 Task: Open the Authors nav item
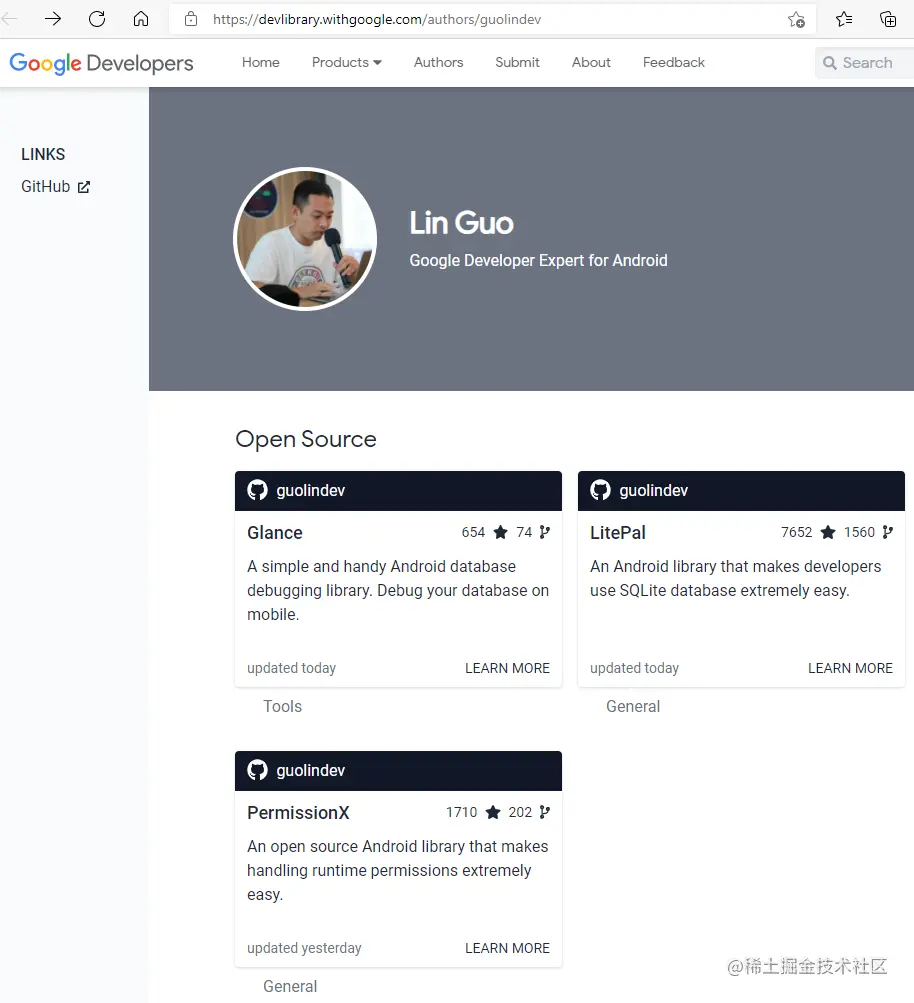pos(438,62)
